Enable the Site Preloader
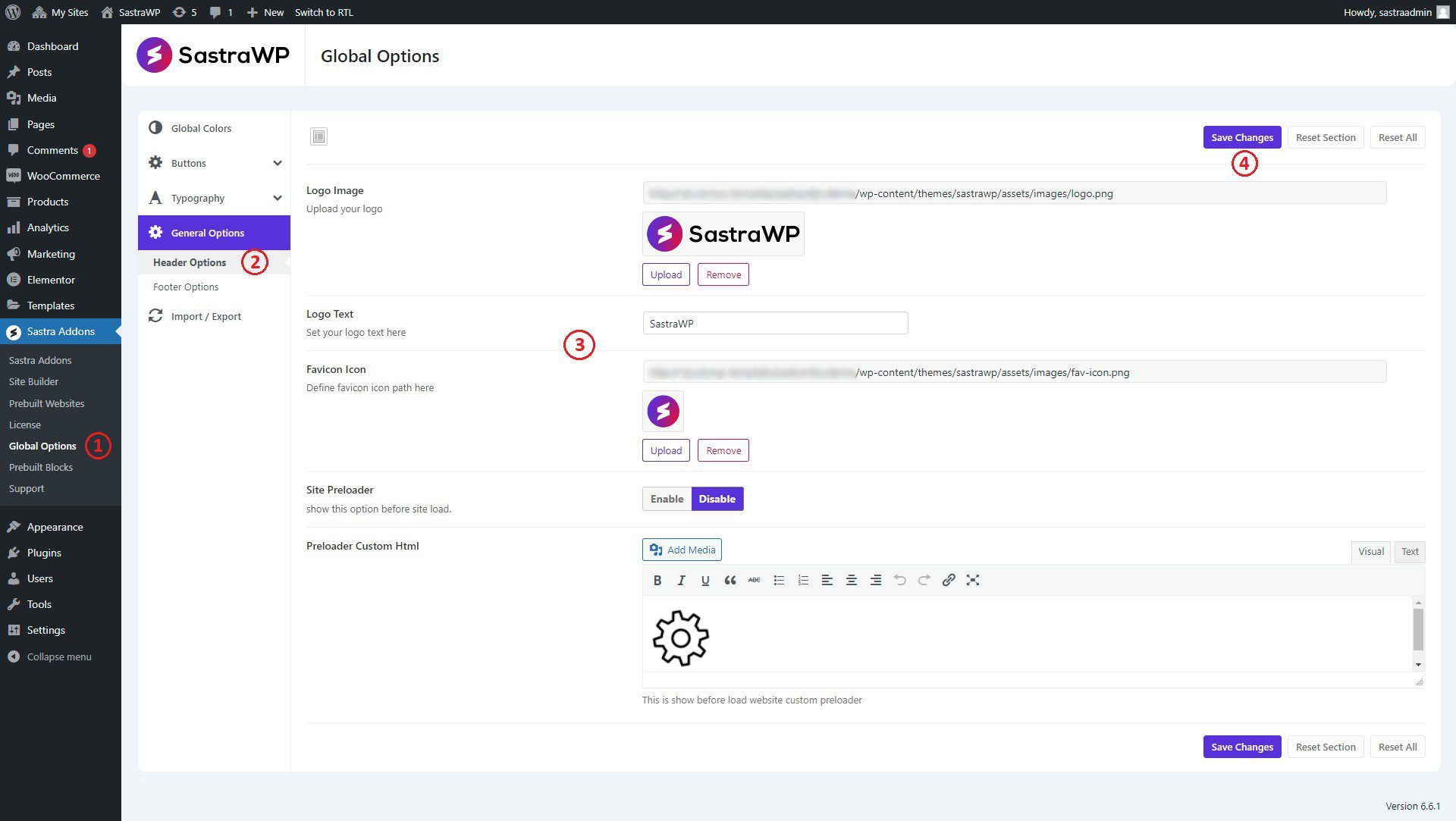 [667, 499]
